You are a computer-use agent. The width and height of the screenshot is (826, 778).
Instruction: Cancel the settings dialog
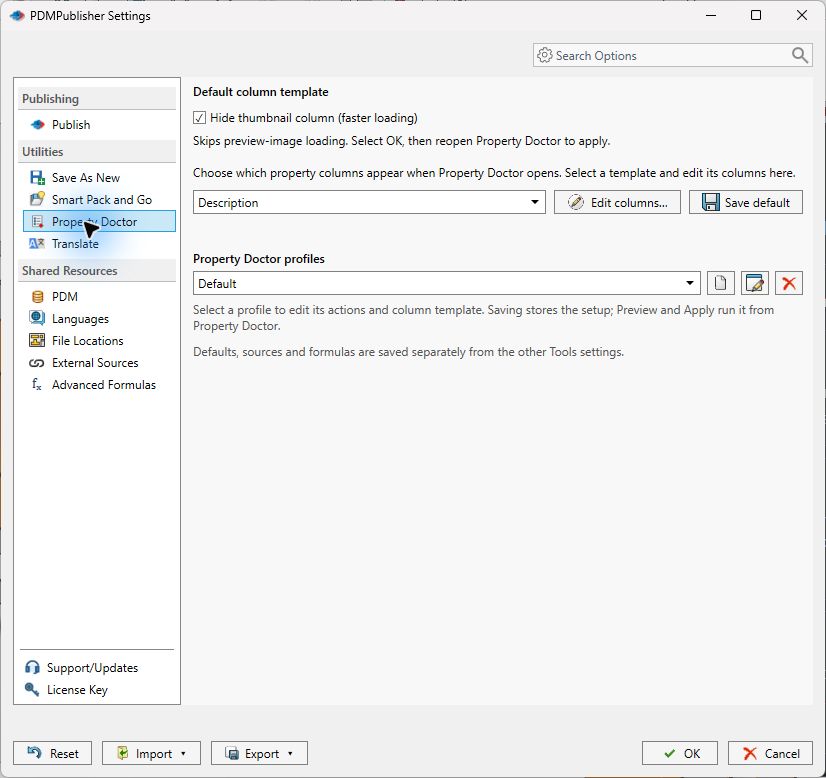[770, 753]
